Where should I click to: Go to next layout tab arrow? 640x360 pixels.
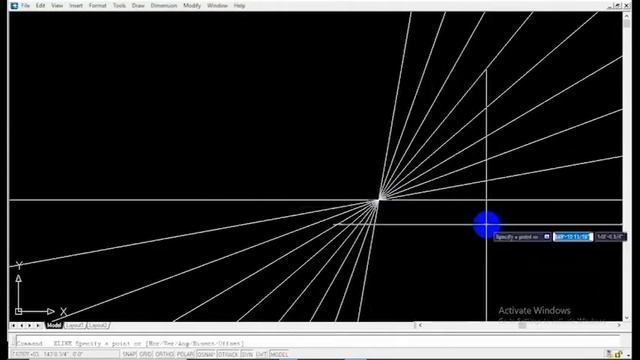29,325
